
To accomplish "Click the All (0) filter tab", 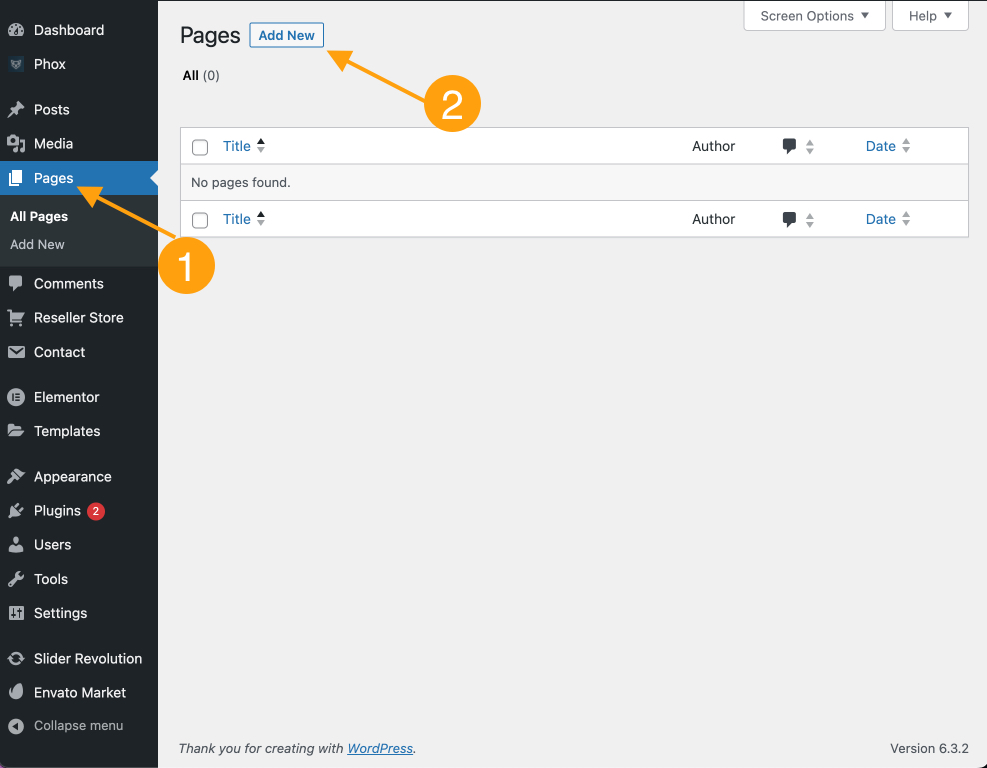I will coord(200,75).
